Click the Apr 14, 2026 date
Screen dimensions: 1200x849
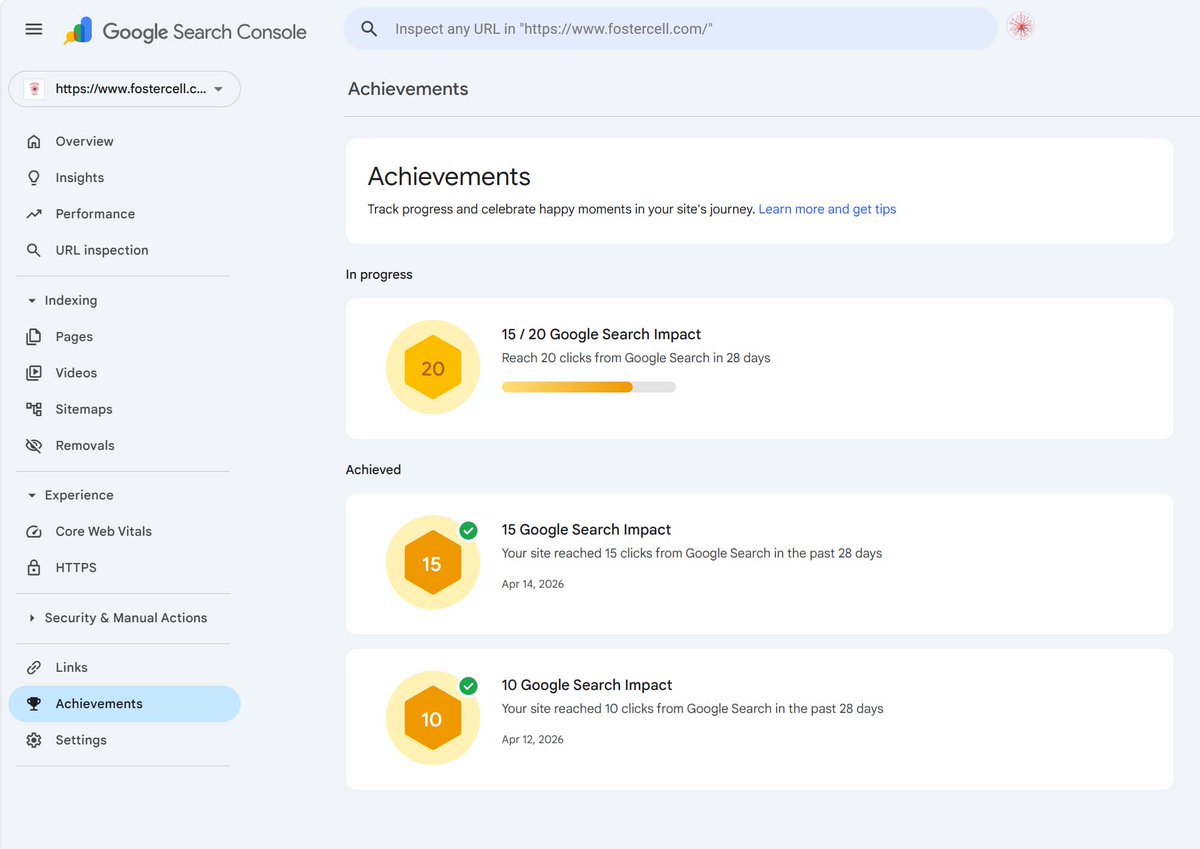(x=533, y=584)
